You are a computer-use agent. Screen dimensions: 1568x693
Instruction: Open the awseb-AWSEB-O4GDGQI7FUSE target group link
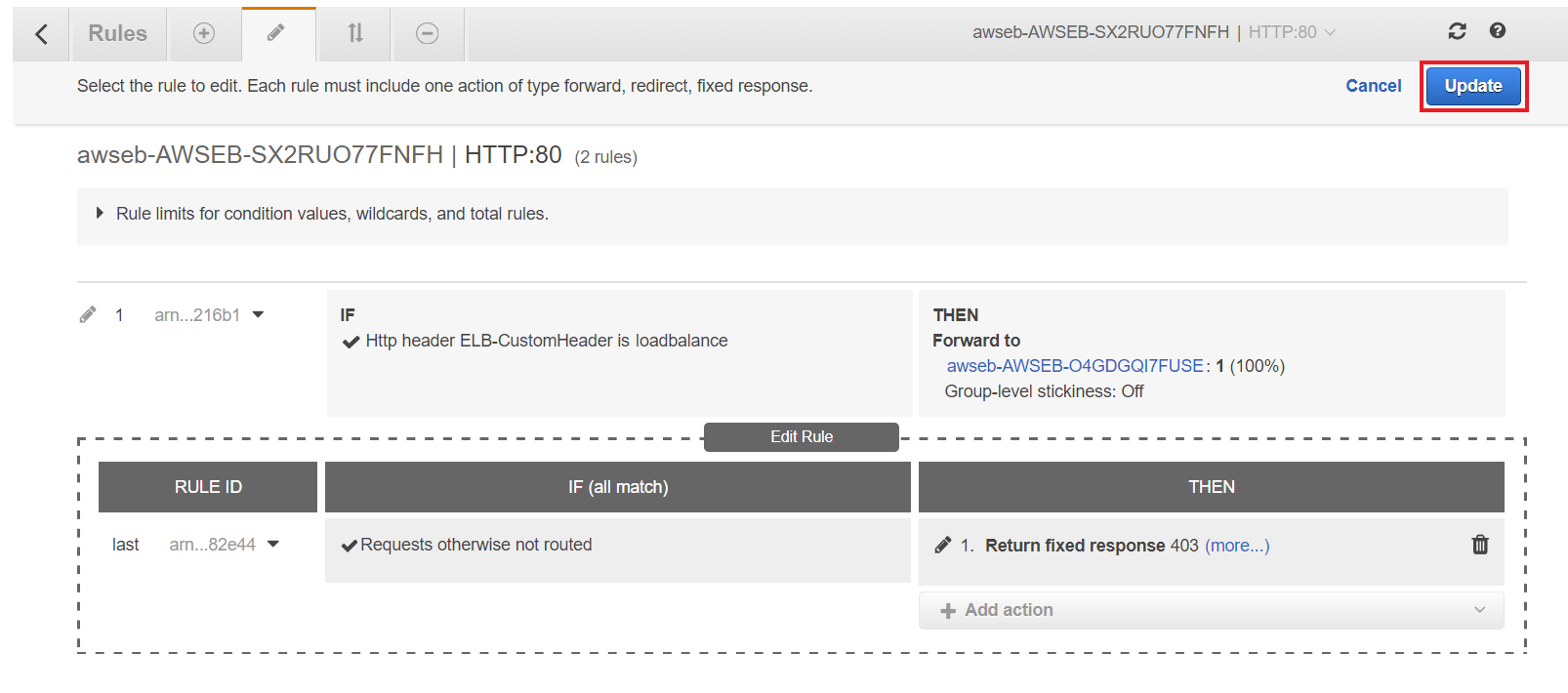pos(1073,365)
